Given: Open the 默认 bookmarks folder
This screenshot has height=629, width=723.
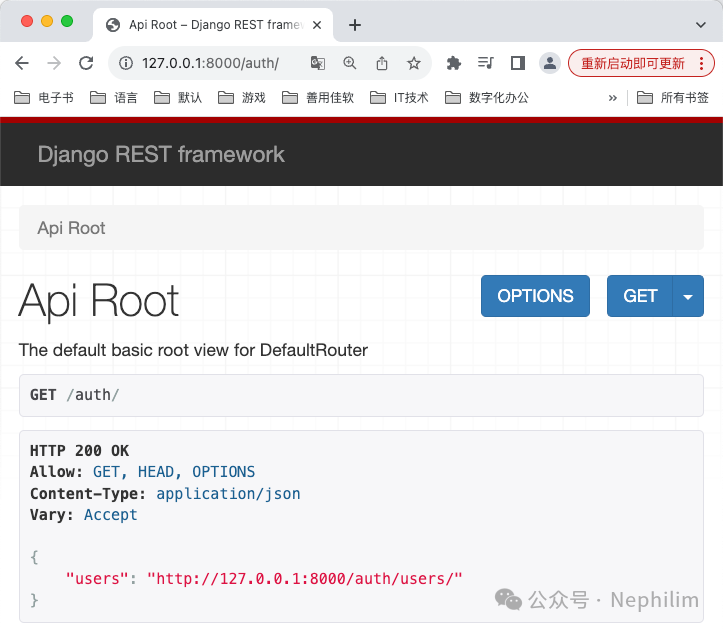Looking at the screenshot, I should tap(178, 97).
